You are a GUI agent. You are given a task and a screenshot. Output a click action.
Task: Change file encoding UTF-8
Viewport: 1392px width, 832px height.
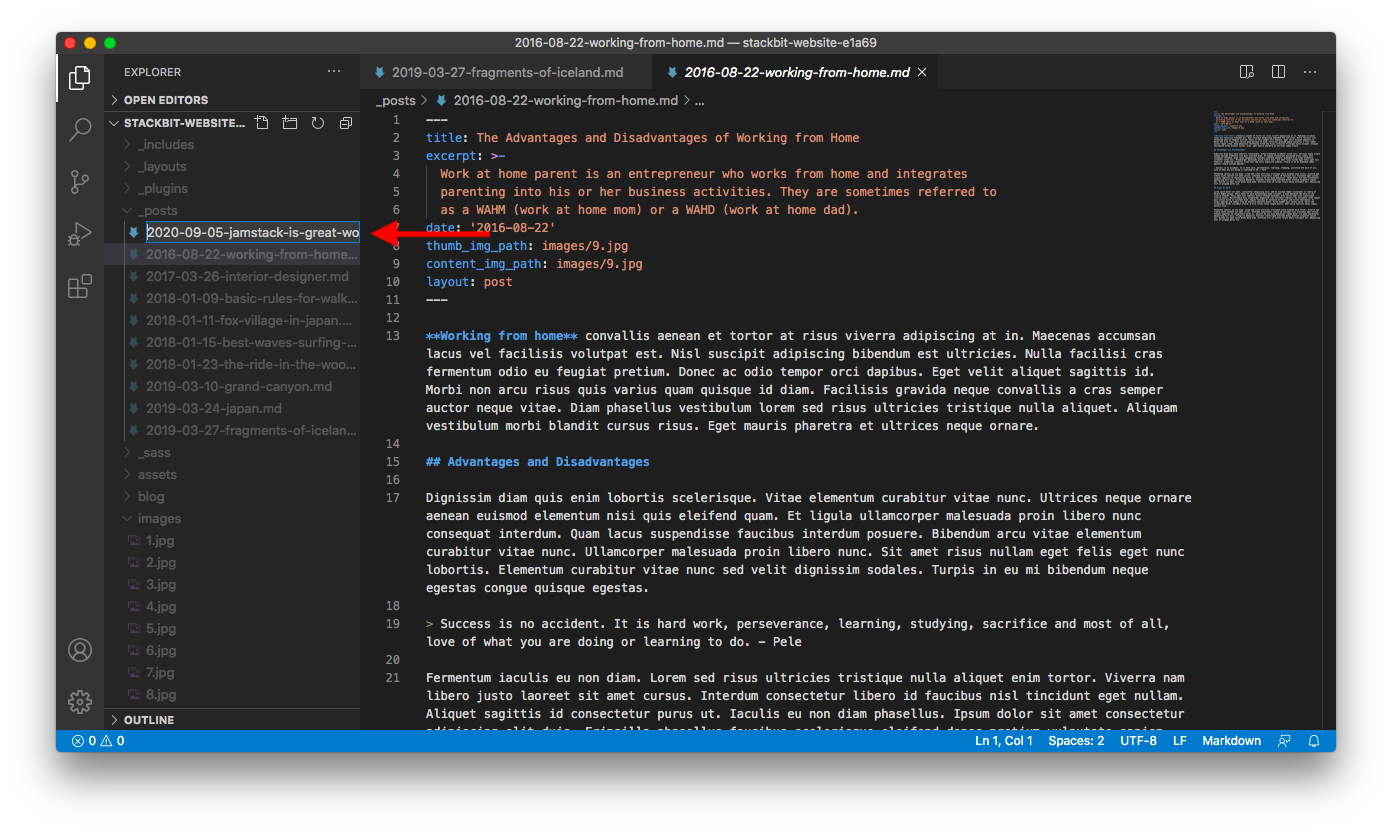pyautogui.click(x=1138, y=741)
